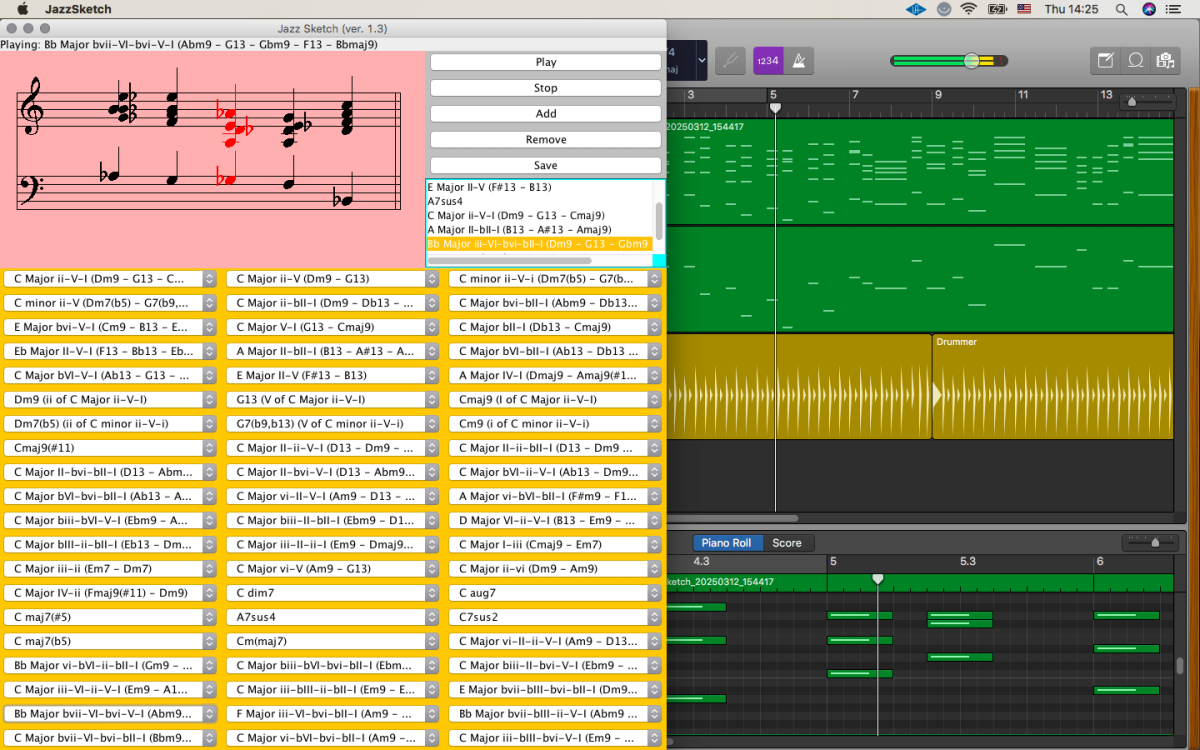Click the Add button in Jazz Sketch
The height and width of the screenshot is (750, 1200).
click(x=546, y=114)
